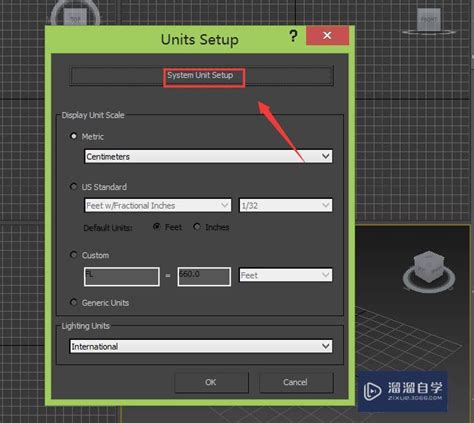Click the help question mark icon
Screen dimensions: 474x423
293,35
